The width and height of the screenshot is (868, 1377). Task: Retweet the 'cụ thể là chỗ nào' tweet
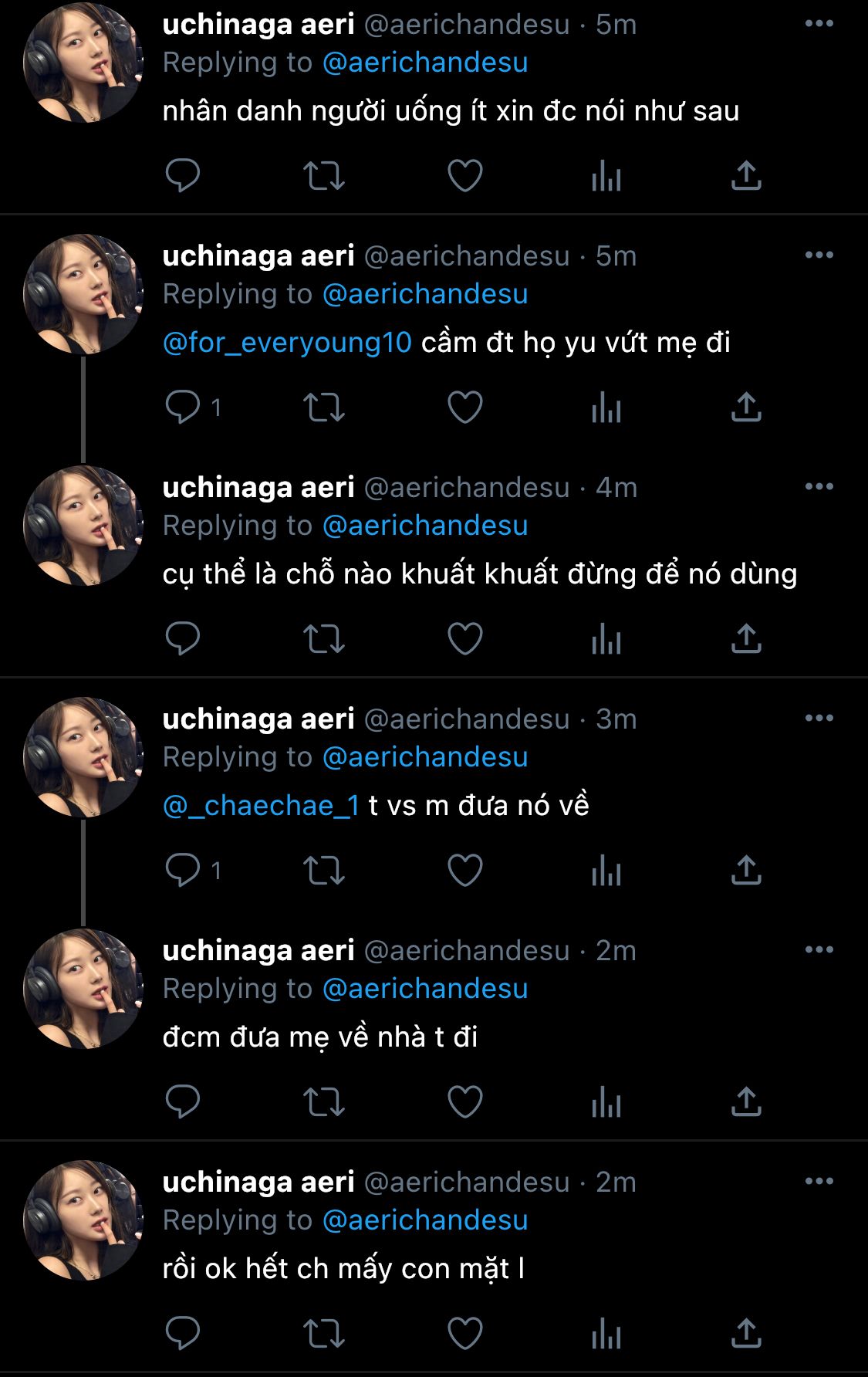coord(323,639)
